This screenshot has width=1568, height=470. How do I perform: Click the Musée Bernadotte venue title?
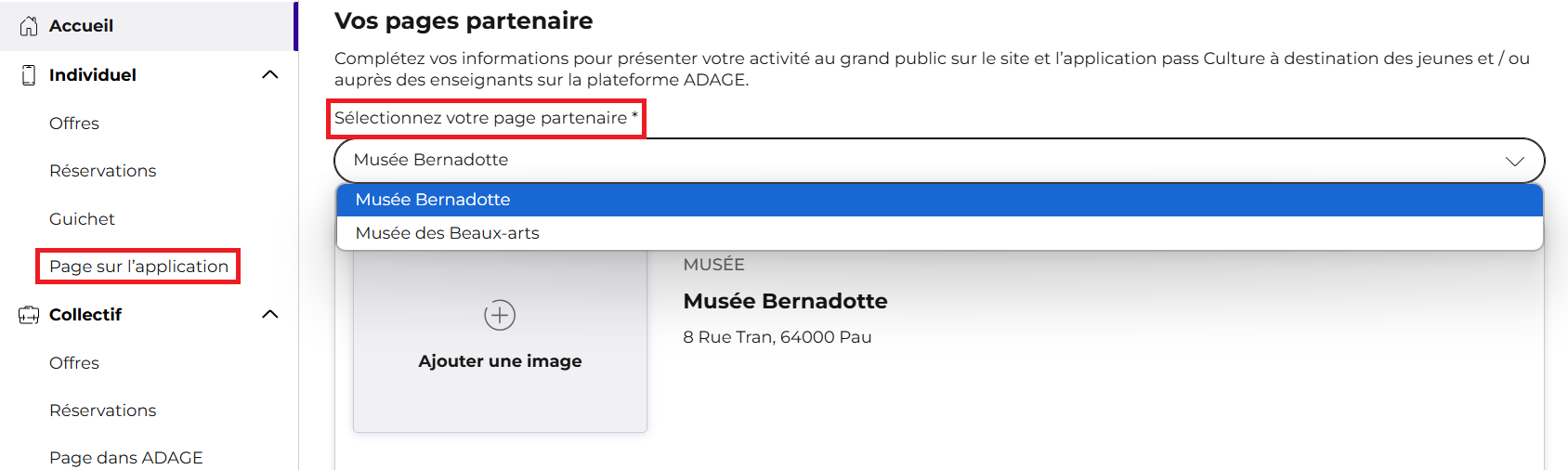click(785, 301)
